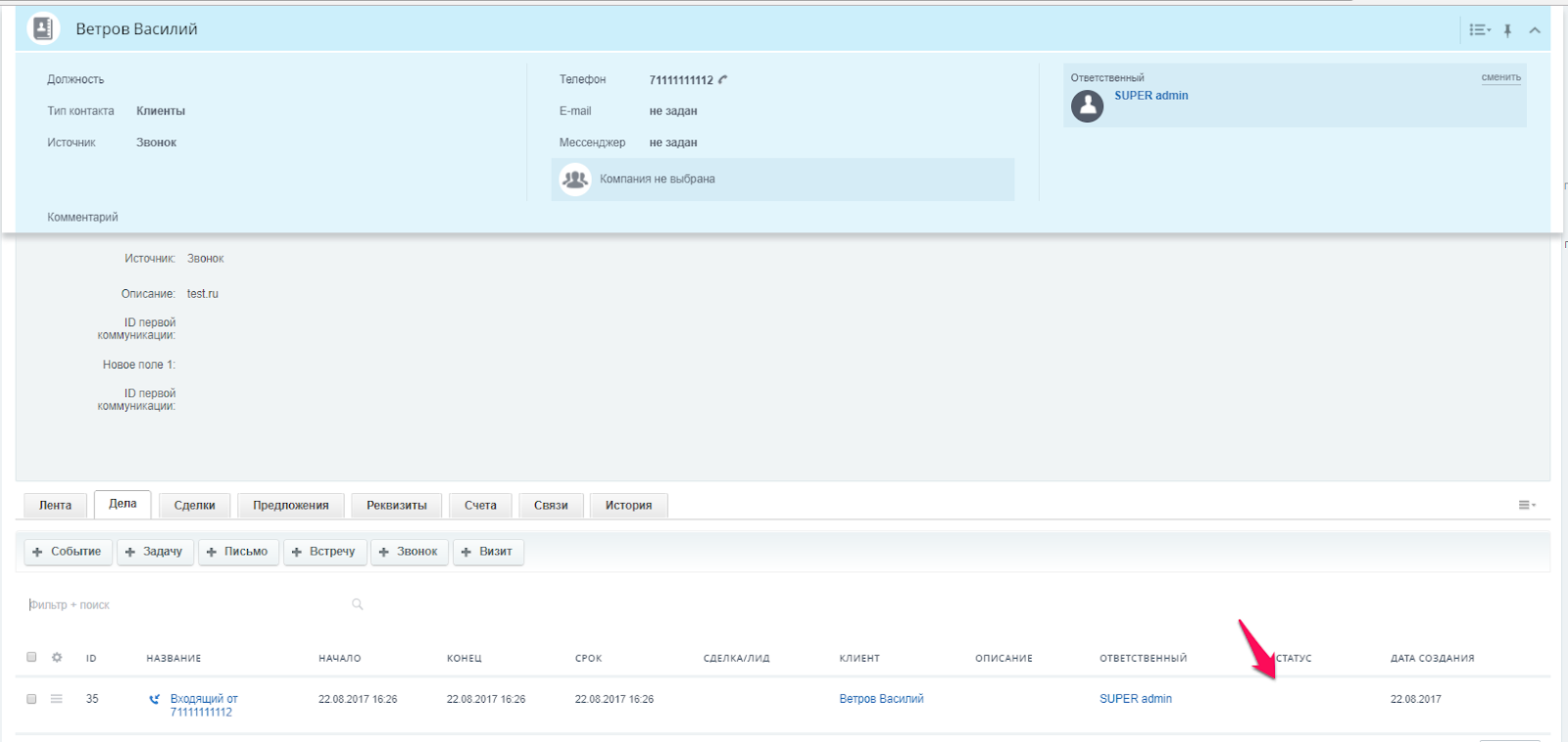Click the drag handle icon of row 35
Screen dimensions: 1568x742
57,699
